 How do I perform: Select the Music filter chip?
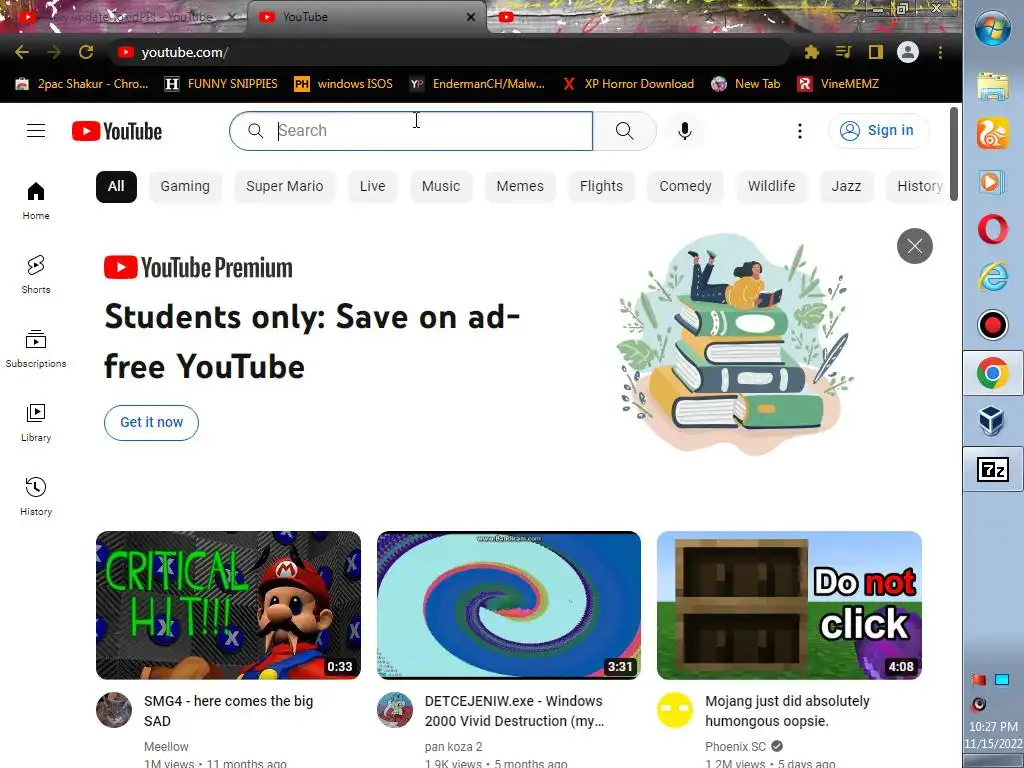(441, 187)
